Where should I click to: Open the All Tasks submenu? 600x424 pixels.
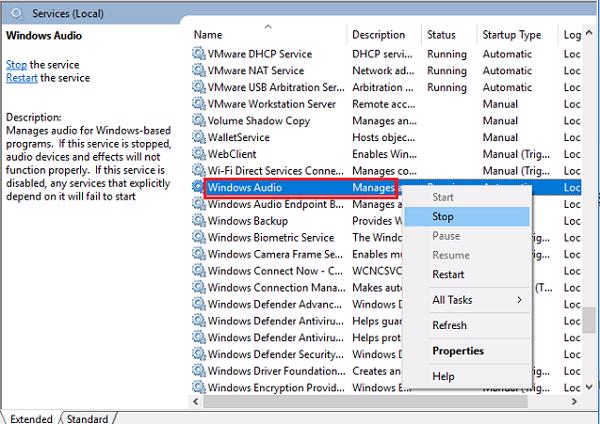click(467, 300)
